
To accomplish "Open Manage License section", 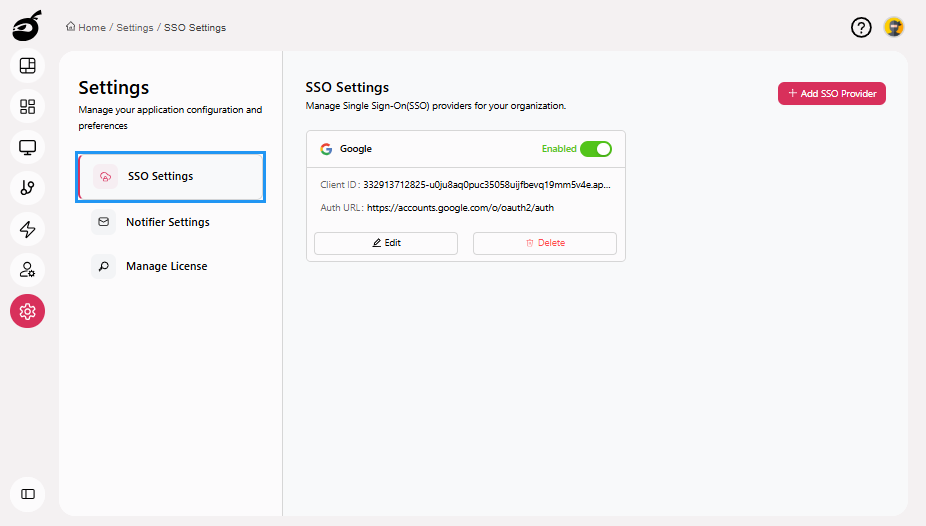I will pos(171,266).
